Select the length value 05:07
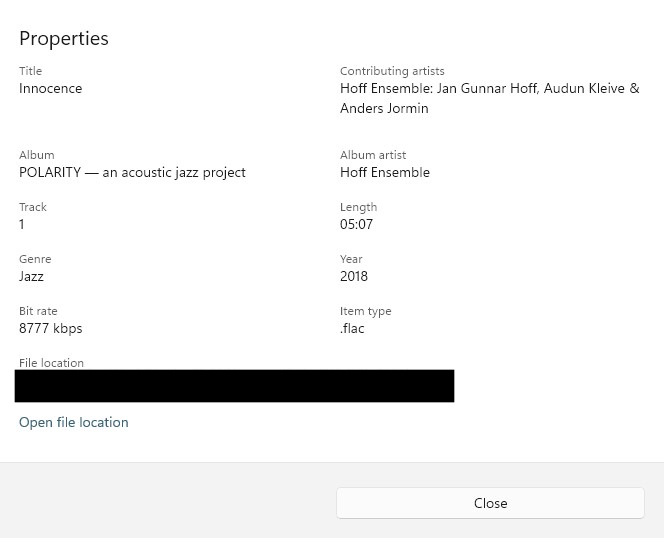 click(357, 224)
